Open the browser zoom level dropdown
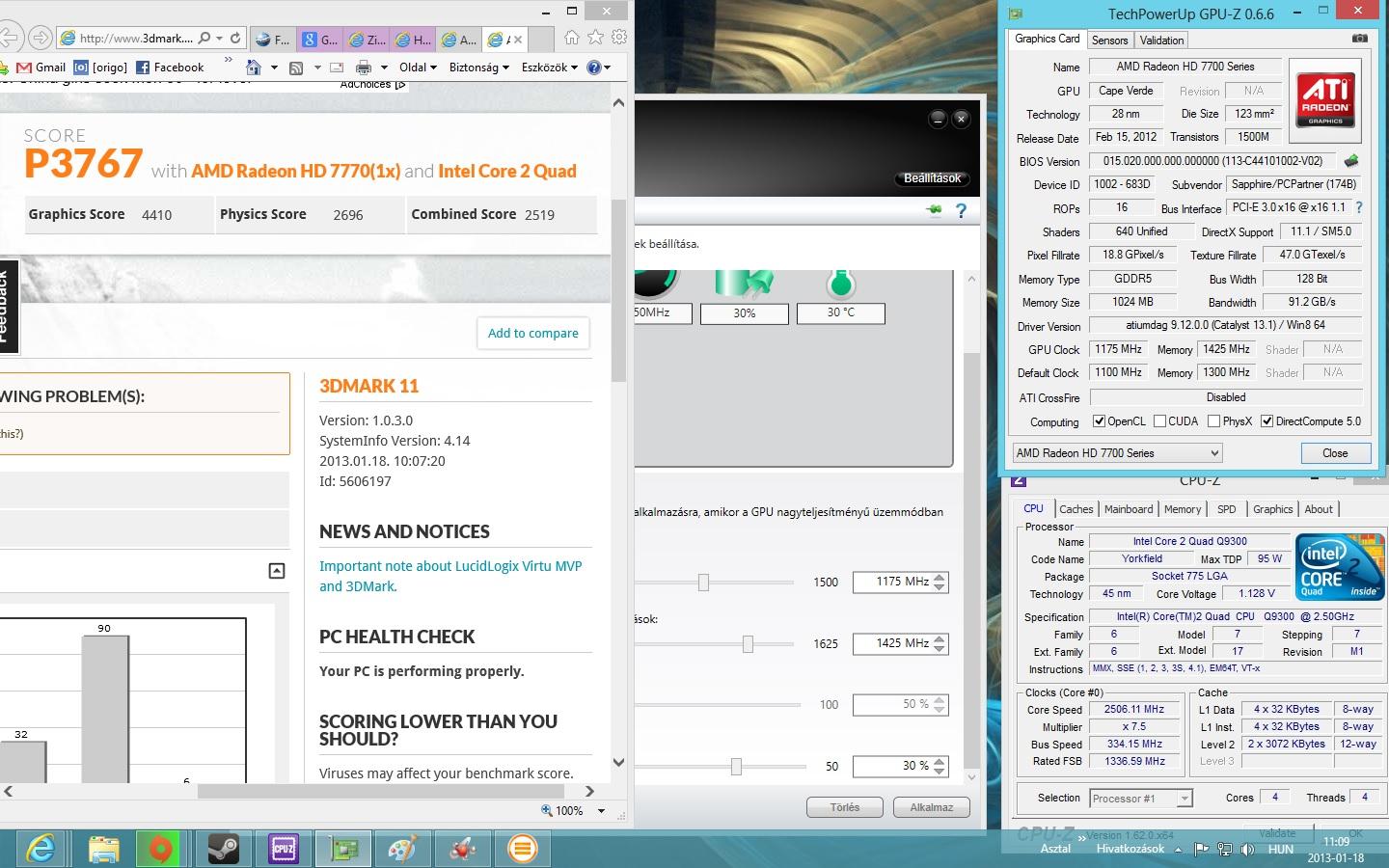The image size is (1389, 868). coord(601,811)
